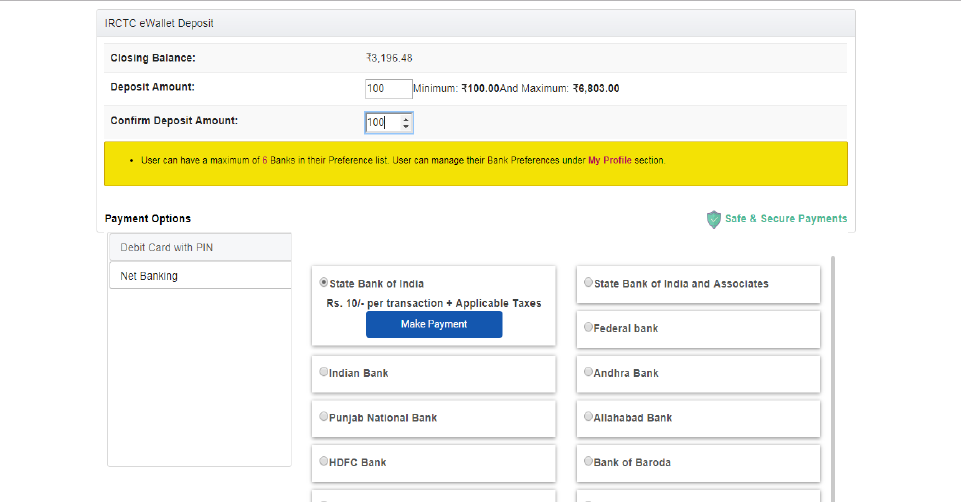Choose Federal bank radio option

[588, 327]
